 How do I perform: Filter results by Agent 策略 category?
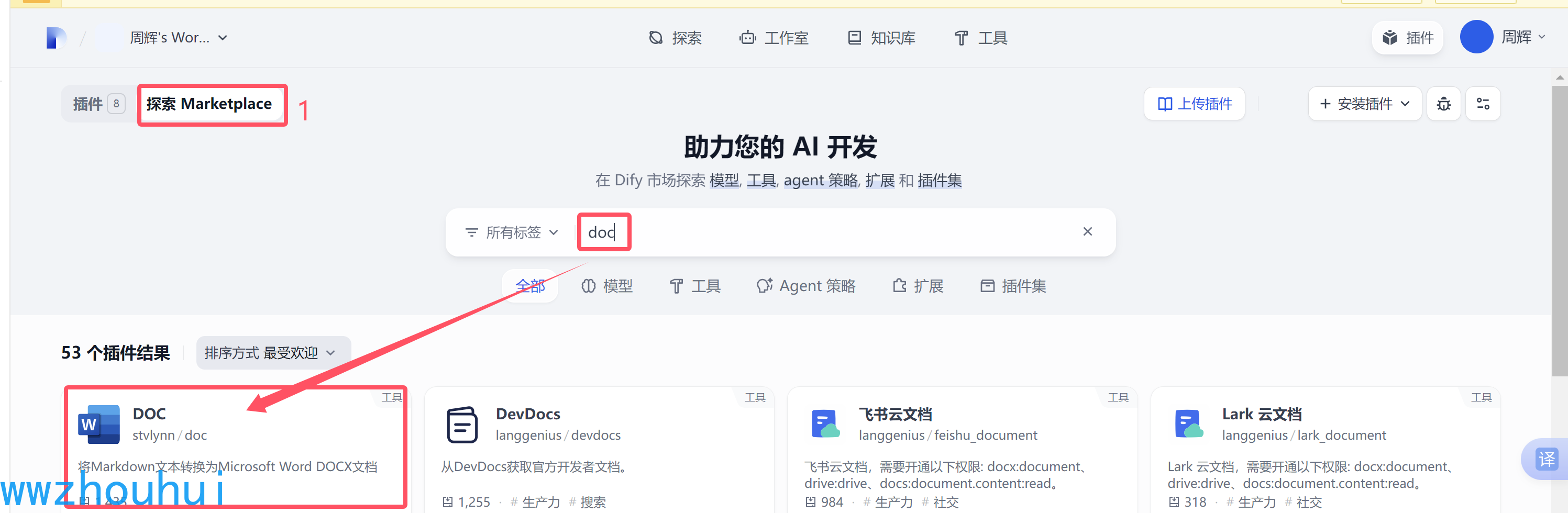tap(805, 286)
